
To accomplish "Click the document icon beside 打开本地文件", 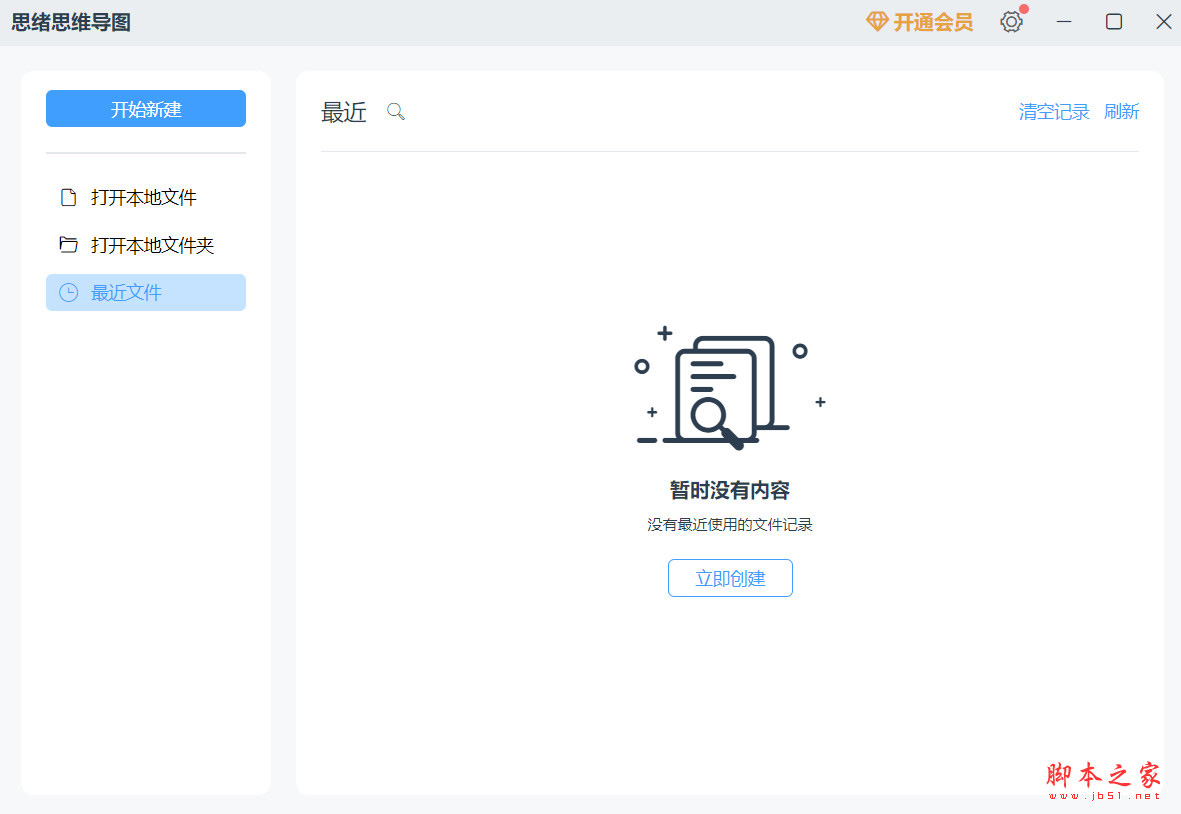I will tap(67, 197).
